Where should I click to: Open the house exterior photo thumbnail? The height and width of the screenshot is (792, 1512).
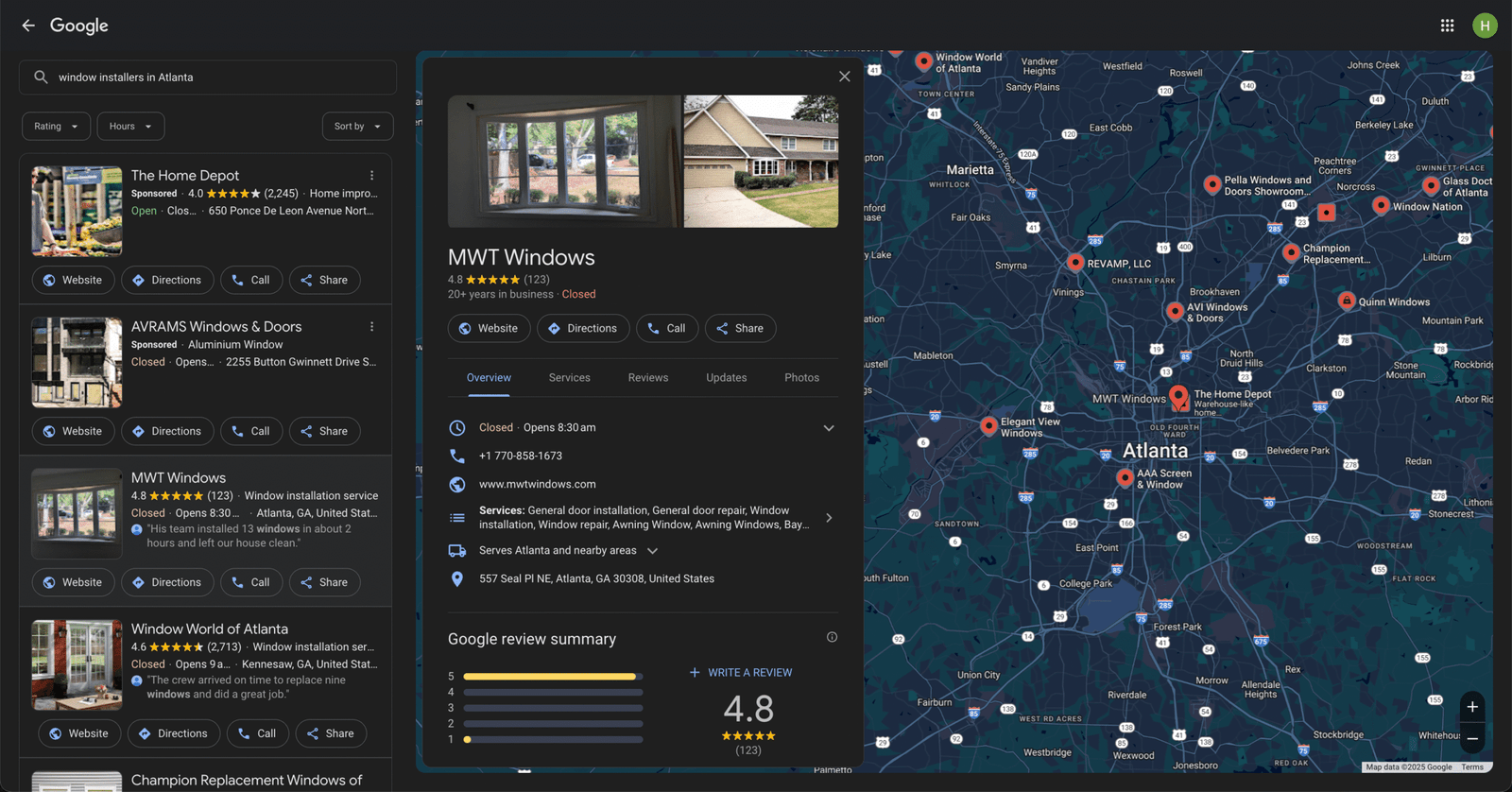coord(761,162)
